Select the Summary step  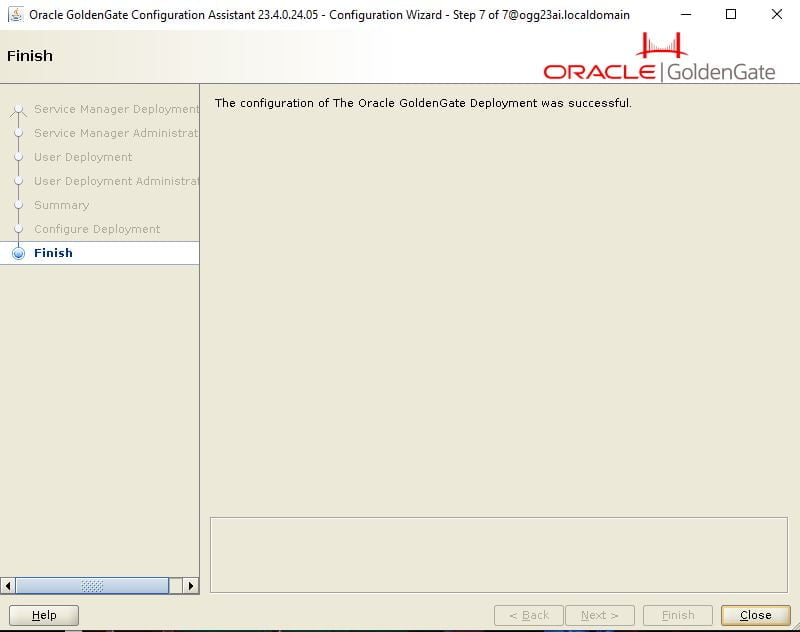point(62,205)
